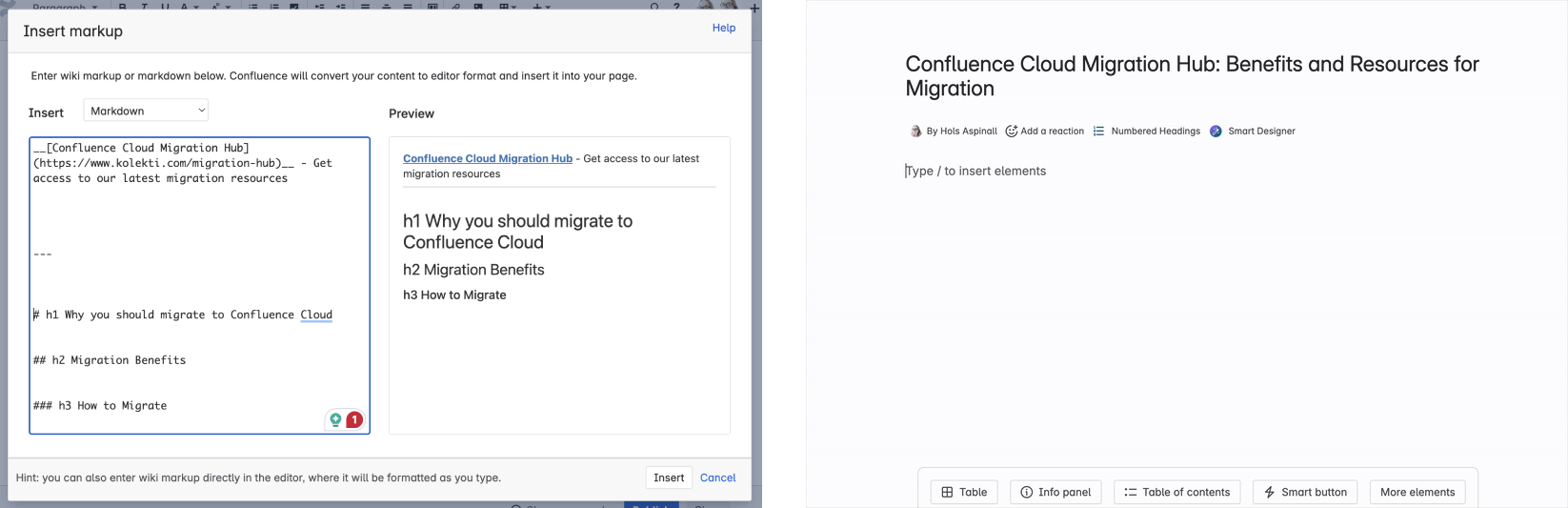Click the Insert markup dialog title
This screenshot has height=508, width=1568.
point(73,31)
